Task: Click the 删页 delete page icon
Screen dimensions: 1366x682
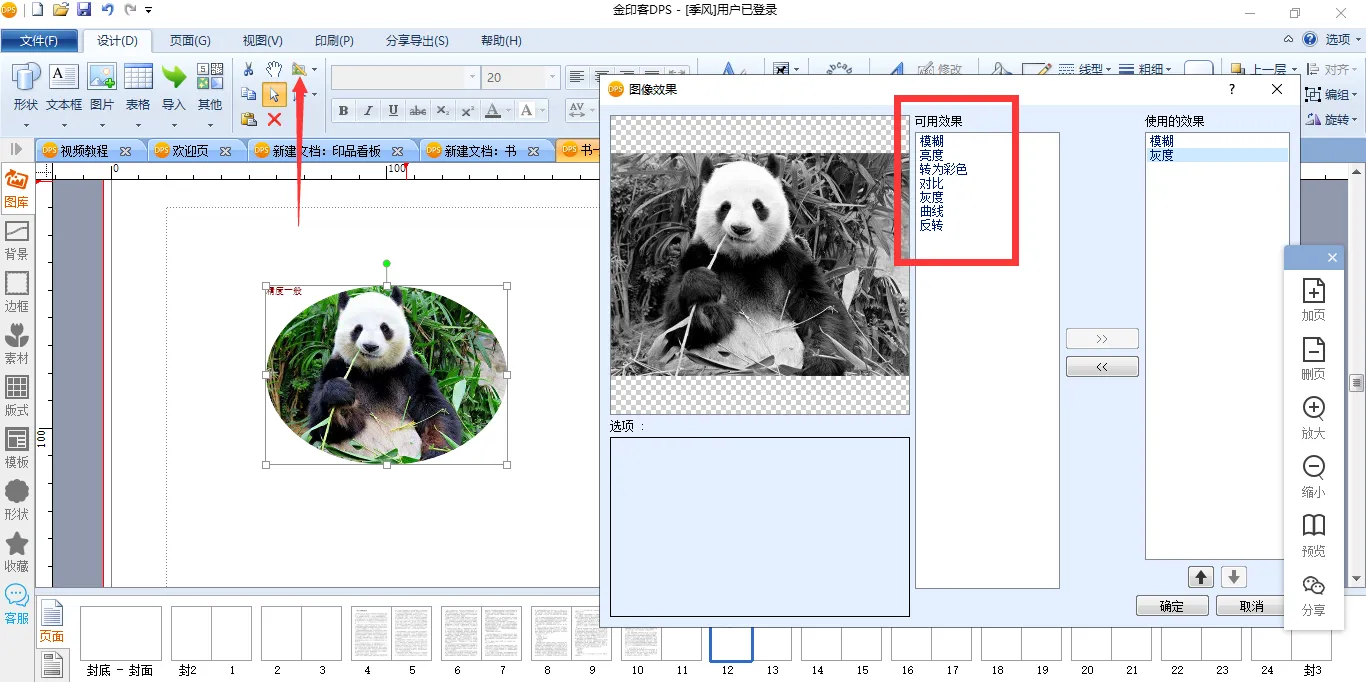Action: [1313, 358]
